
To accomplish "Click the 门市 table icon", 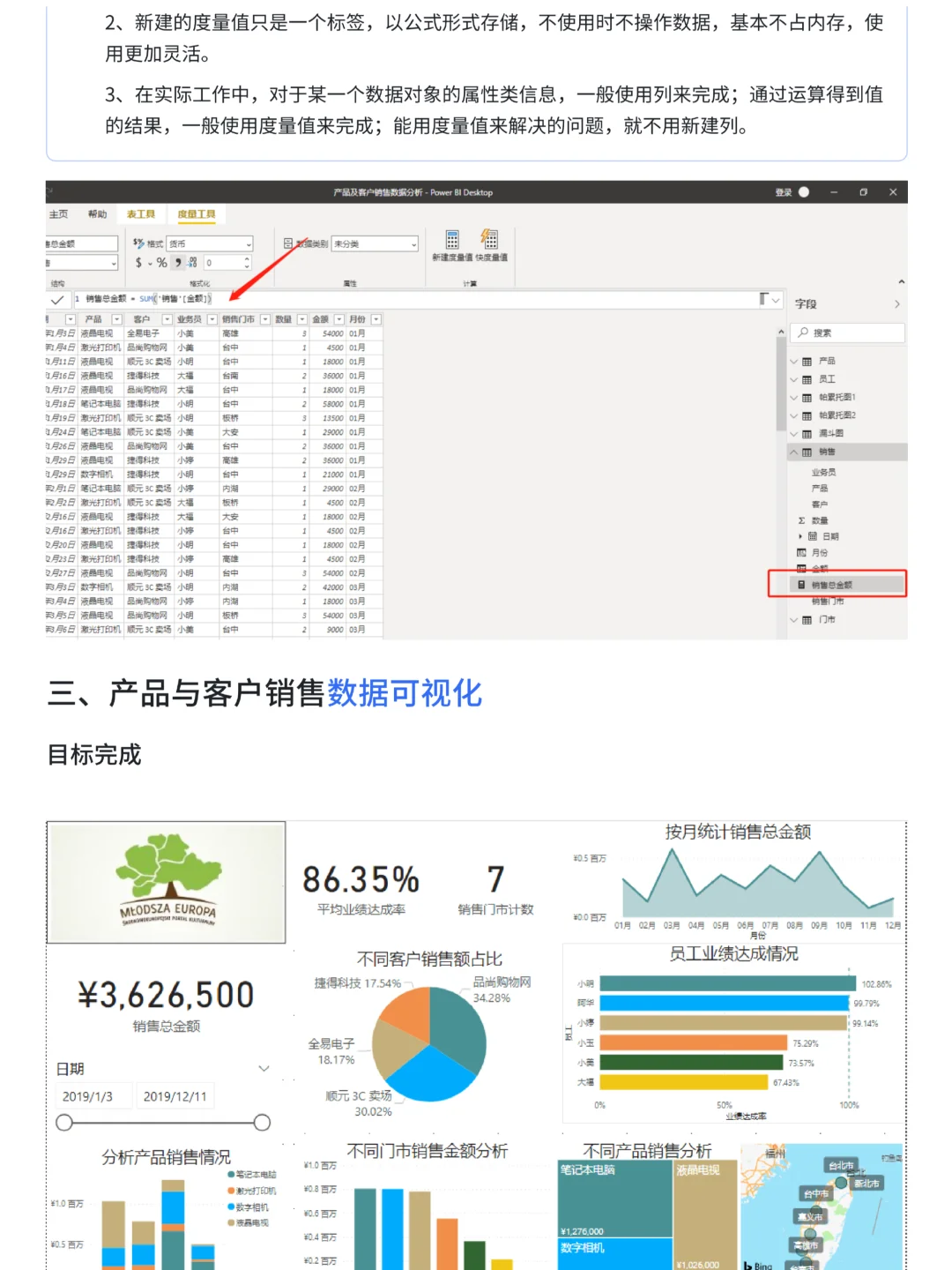I will (807, 620).
